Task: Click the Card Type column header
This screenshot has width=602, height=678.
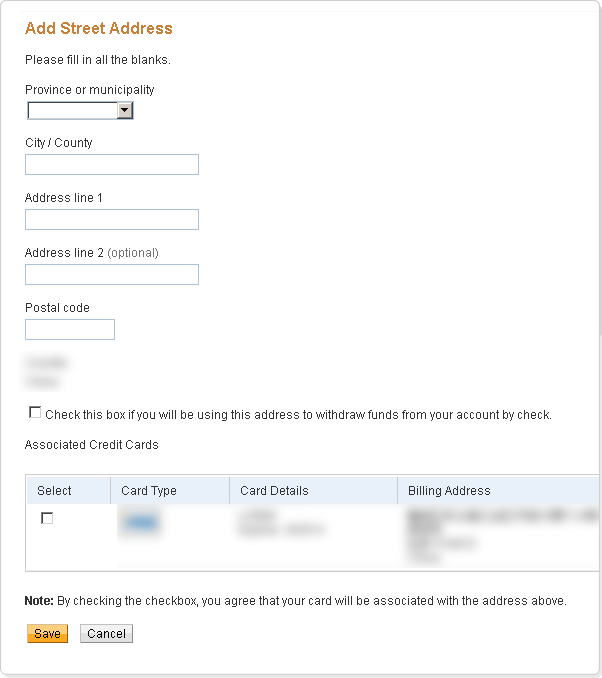Action: pyautogui.click(x=149, y=491)
